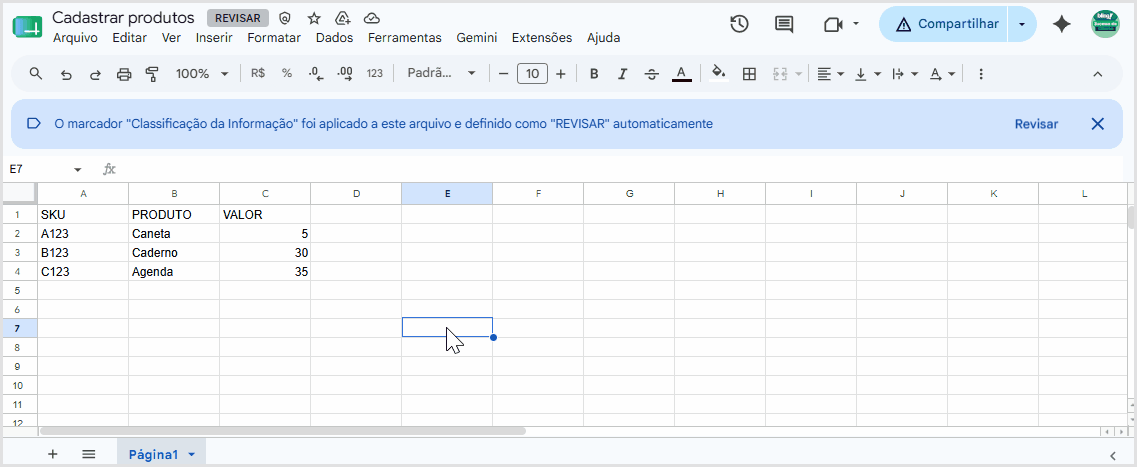Open horizontal align dropdown
Image resolution: width=1137 pixels, height=467 pixels.
pos(830,73)
